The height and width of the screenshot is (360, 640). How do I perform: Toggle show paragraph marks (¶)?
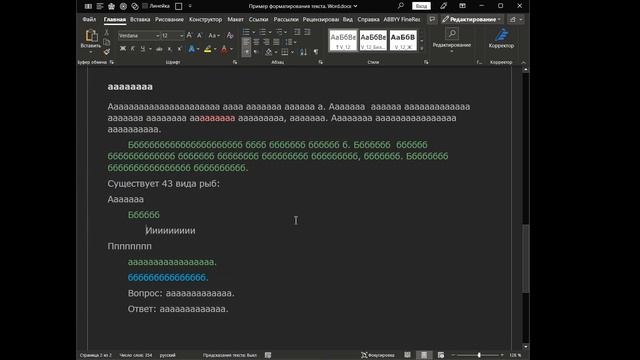[x=316, y=52]
